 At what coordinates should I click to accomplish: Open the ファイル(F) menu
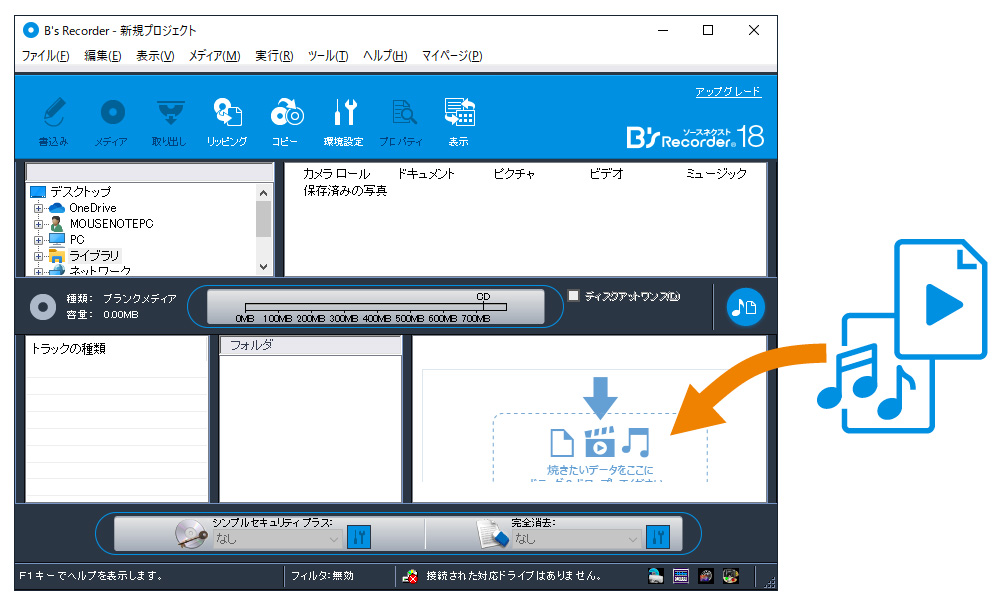[x=45, y=56]
